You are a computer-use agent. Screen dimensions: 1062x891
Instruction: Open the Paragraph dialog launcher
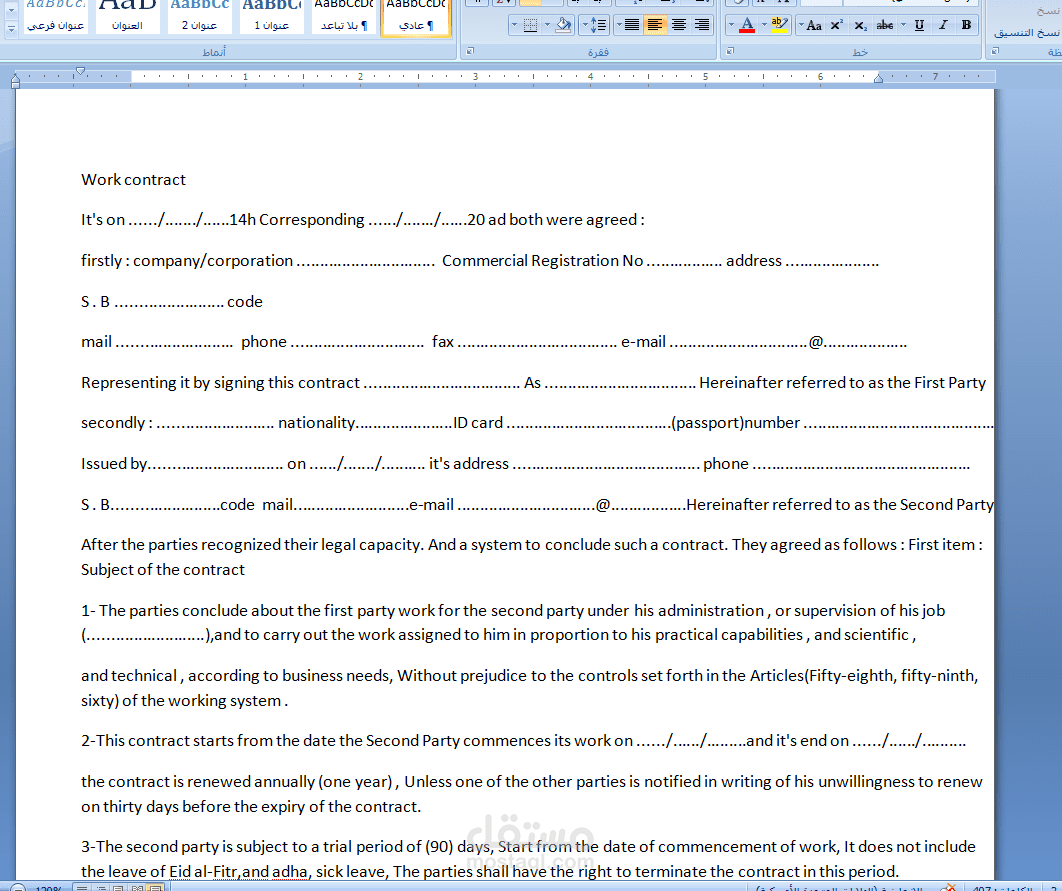click(x=470, y=51)
